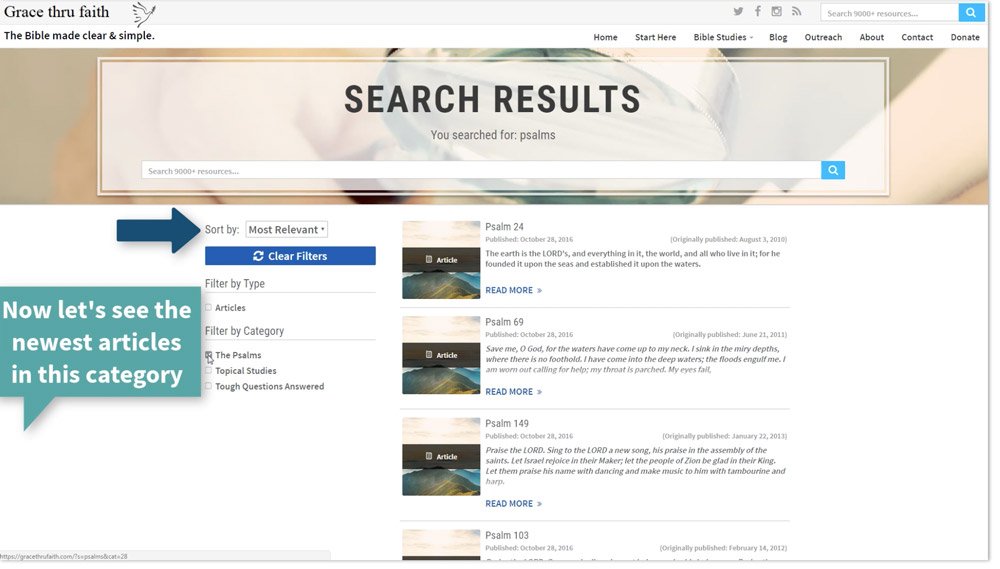Click the main search magnifier button
Viewport: 1000px width, 569px height.
(x=833, y=170)
